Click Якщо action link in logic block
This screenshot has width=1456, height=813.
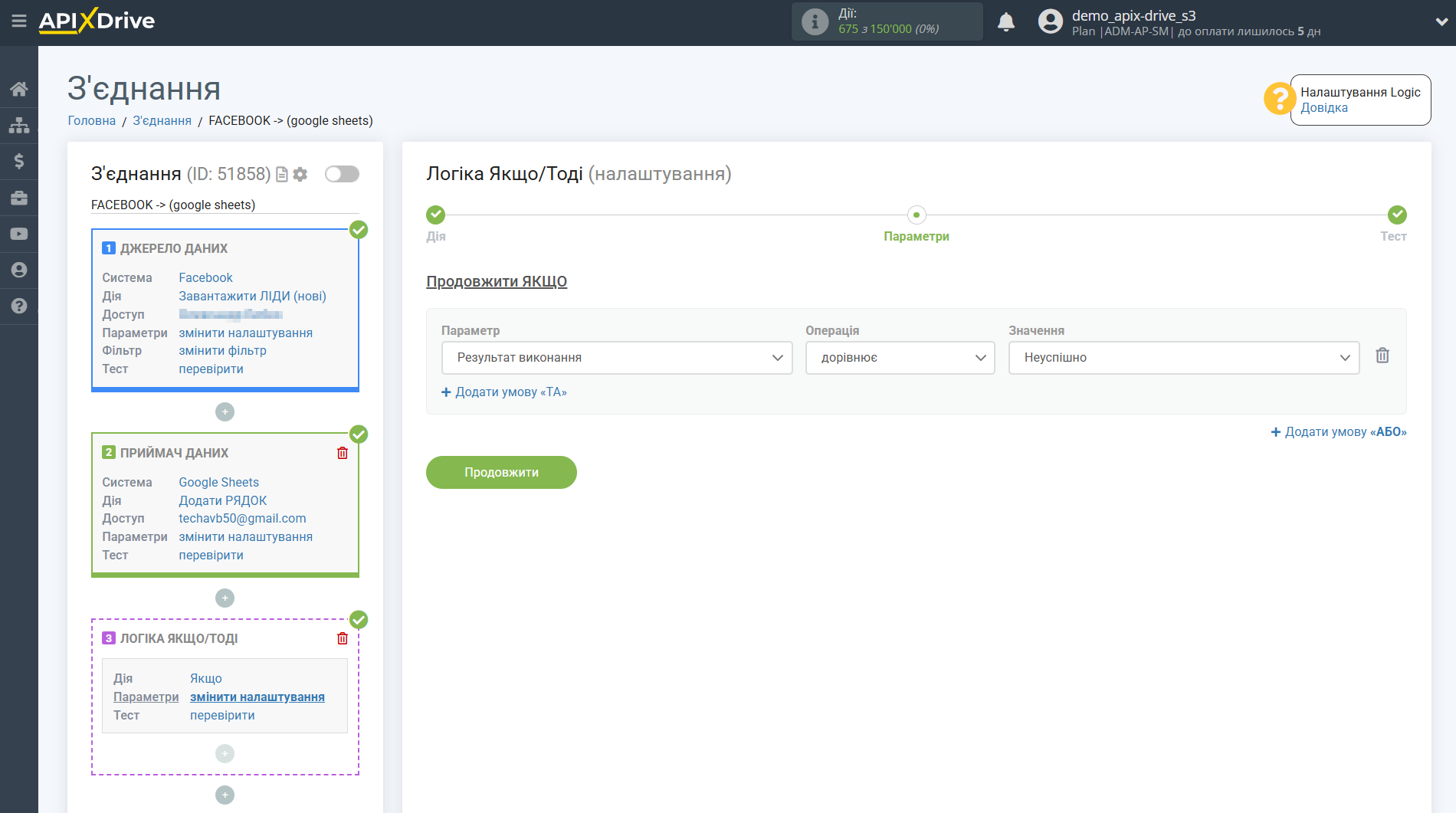pos(206,679)
